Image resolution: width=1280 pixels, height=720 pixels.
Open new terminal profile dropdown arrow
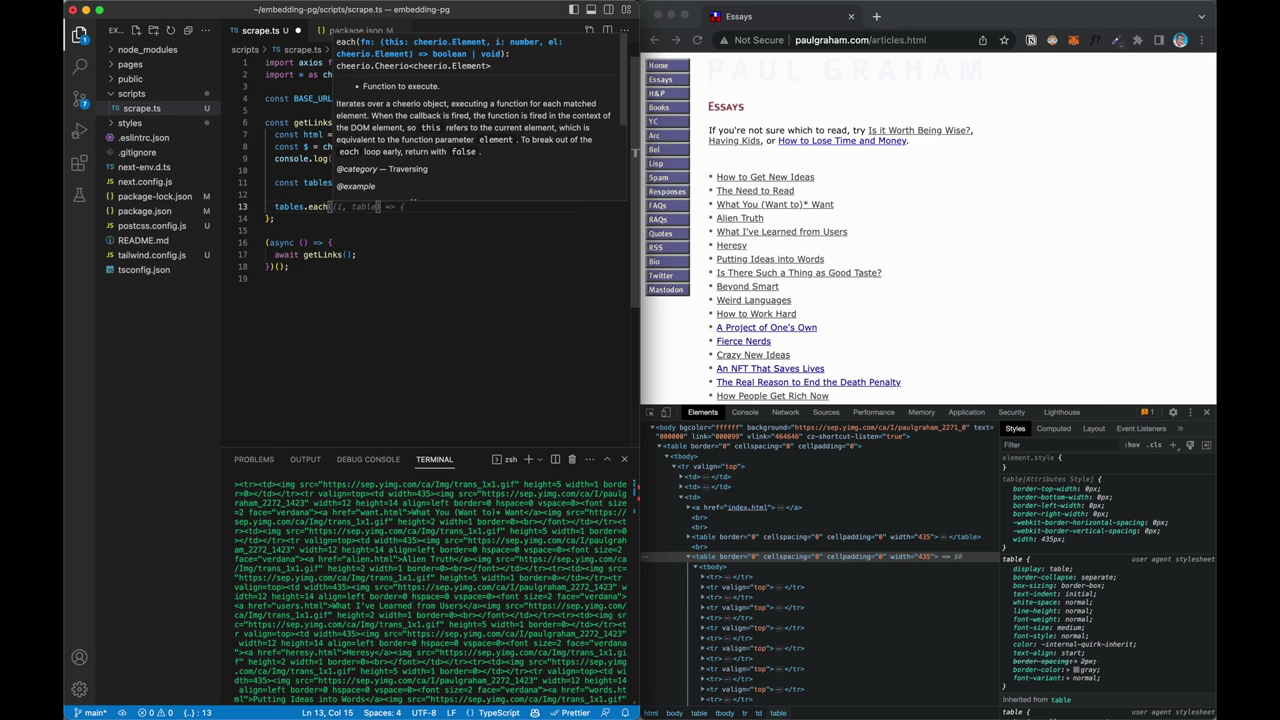click(541, 459)
